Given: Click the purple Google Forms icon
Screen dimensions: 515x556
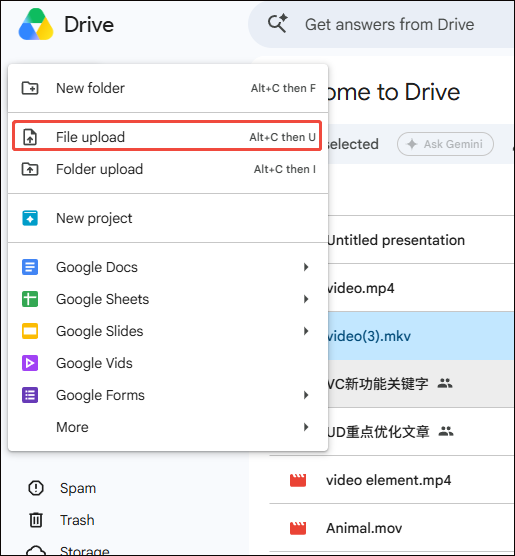Looking at the screenshot, I should (30, 395).
